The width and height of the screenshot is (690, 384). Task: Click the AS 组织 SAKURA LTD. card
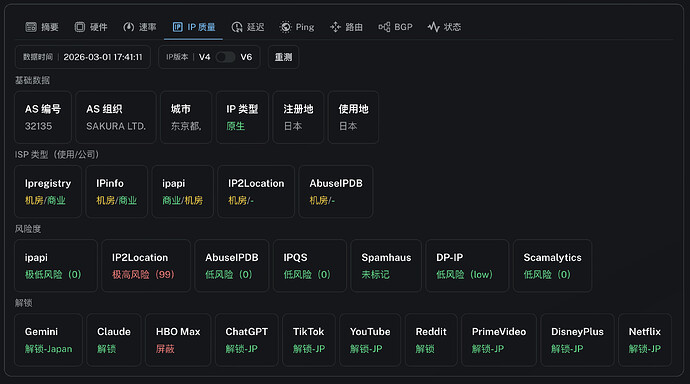coord(116,117)
